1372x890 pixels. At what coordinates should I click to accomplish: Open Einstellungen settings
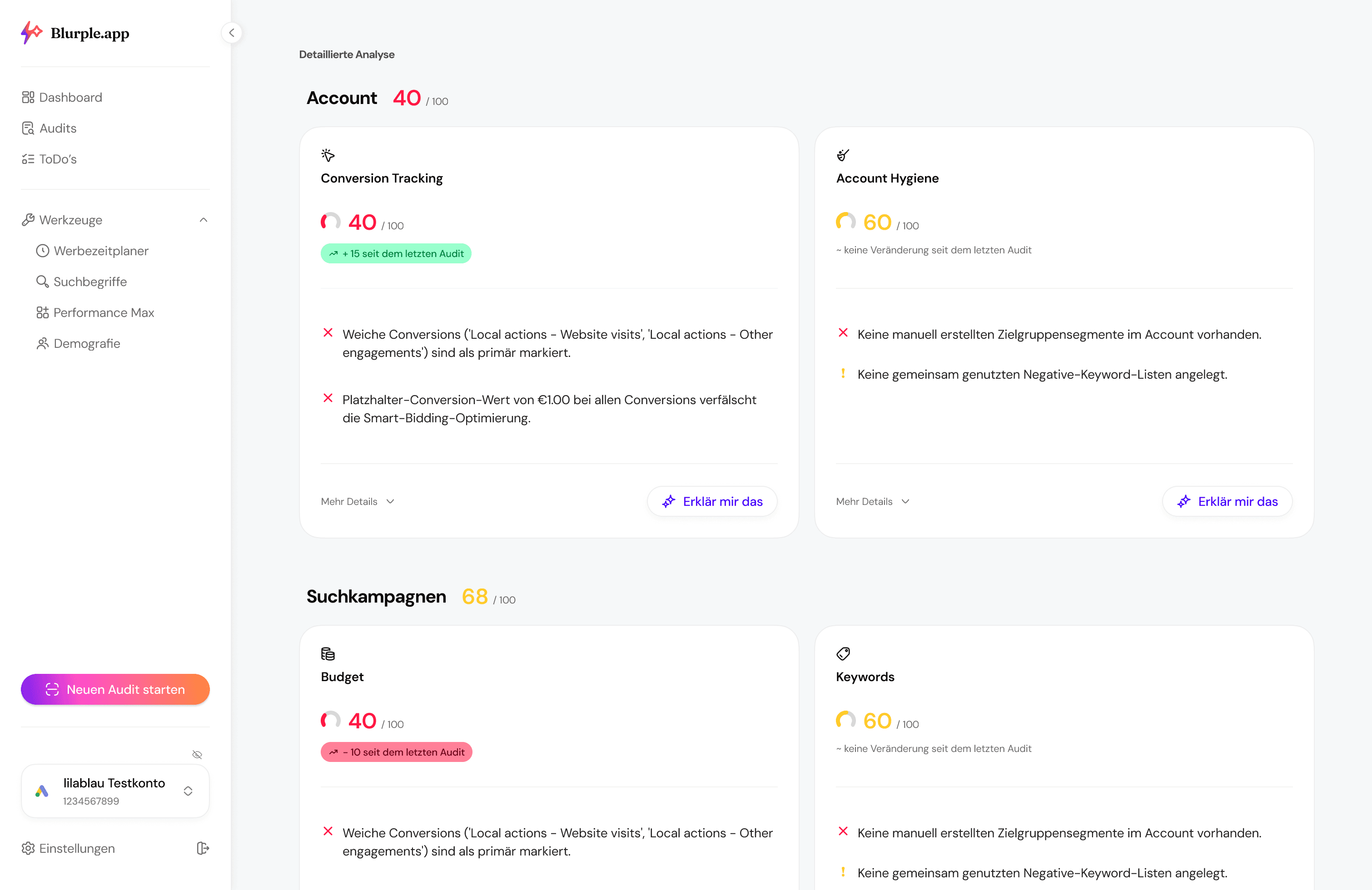pos(69,849)
